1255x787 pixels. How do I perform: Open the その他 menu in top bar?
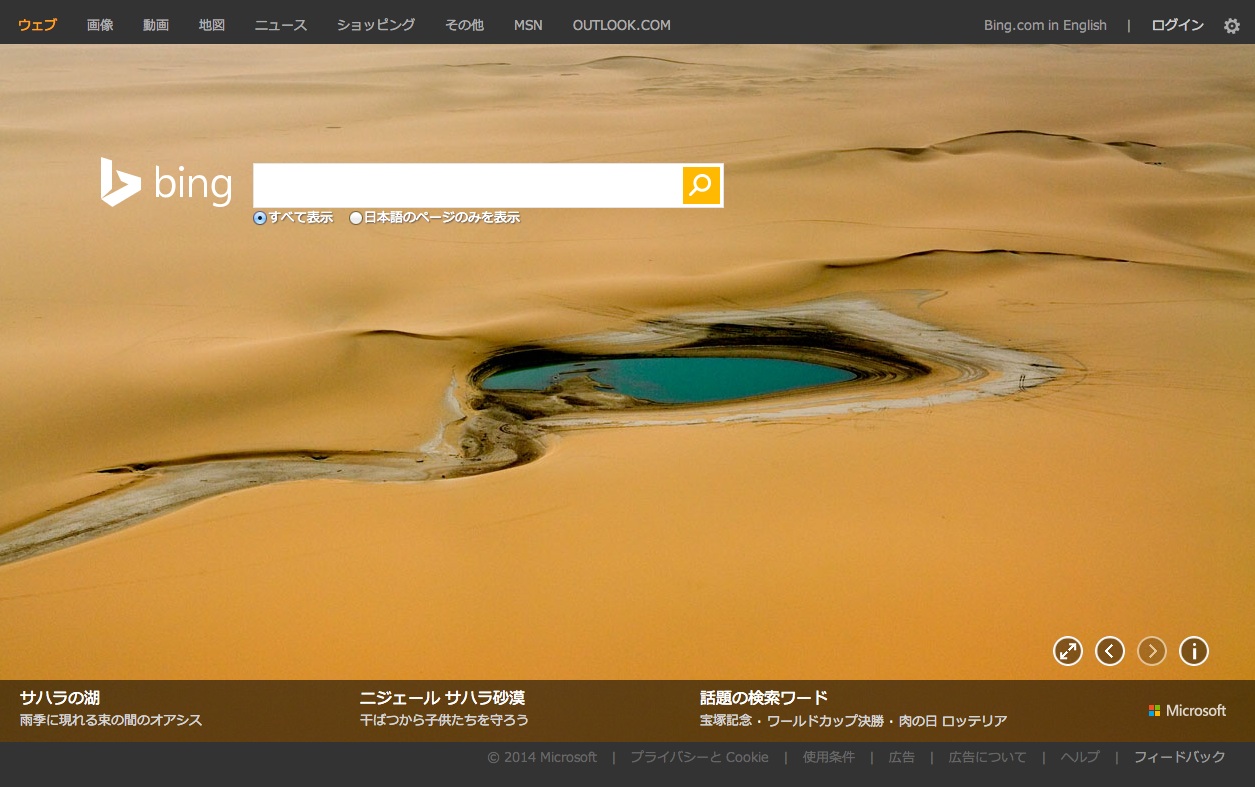(x=464, y=25)
